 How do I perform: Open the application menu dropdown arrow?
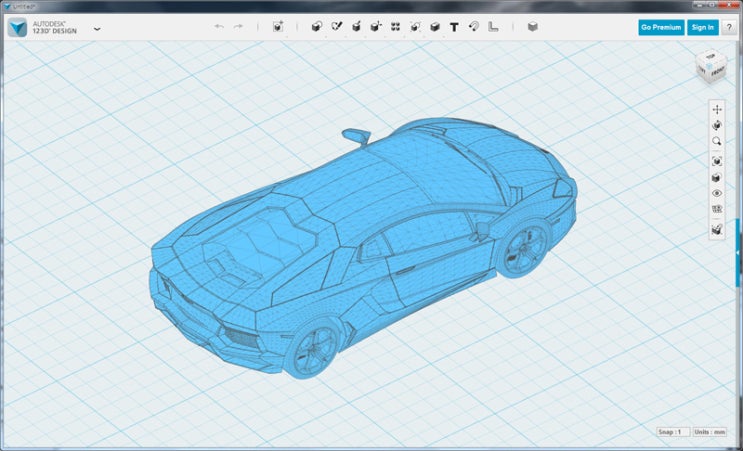click(97, 28)
